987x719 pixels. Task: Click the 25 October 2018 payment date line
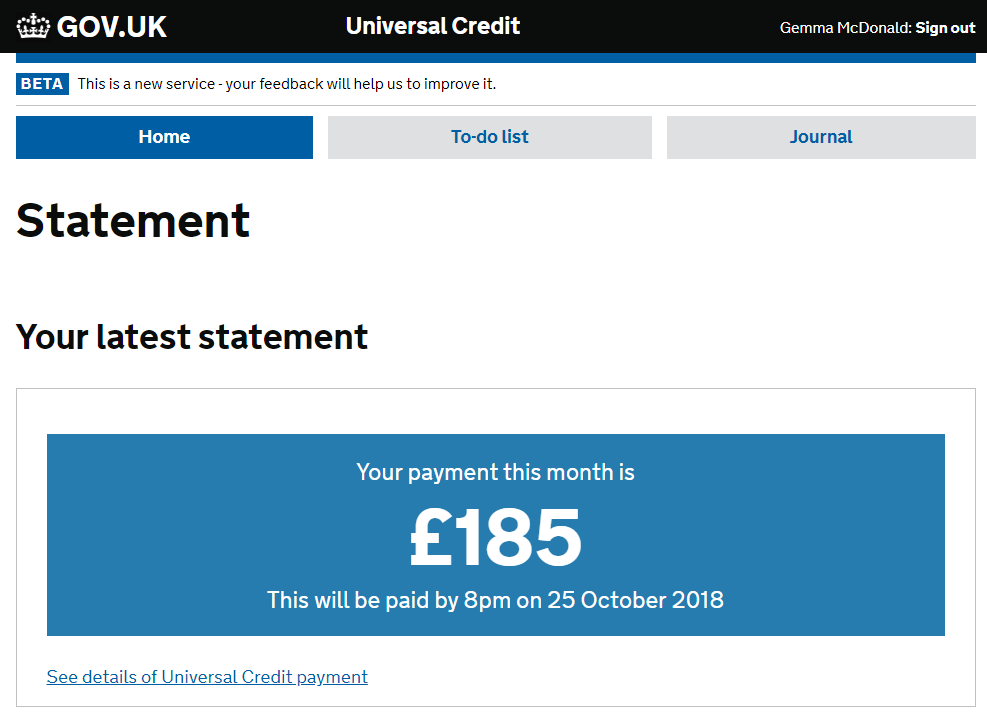[495, 600]
